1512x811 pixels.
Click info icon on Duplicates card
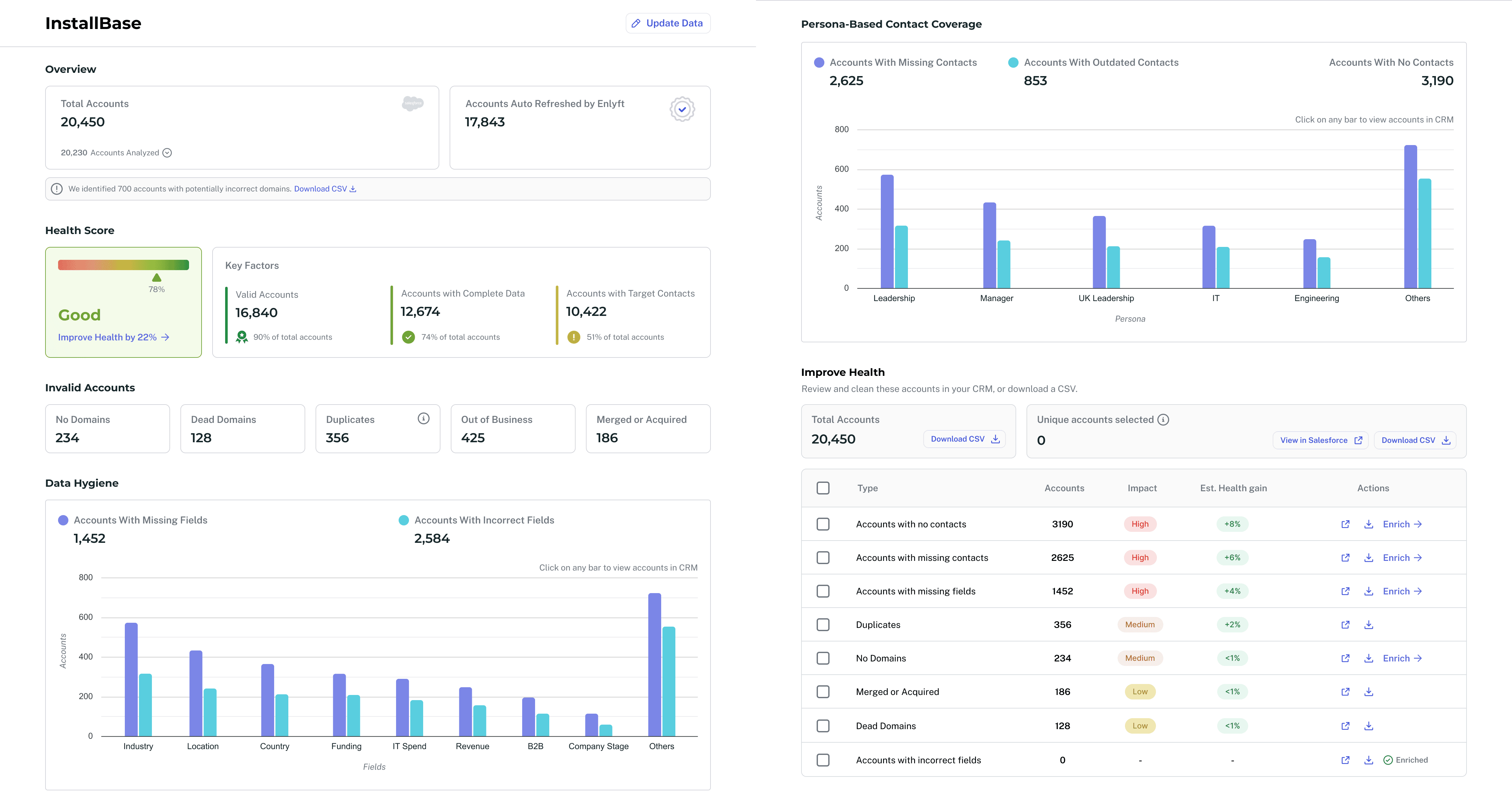click(x=423, y=418)
